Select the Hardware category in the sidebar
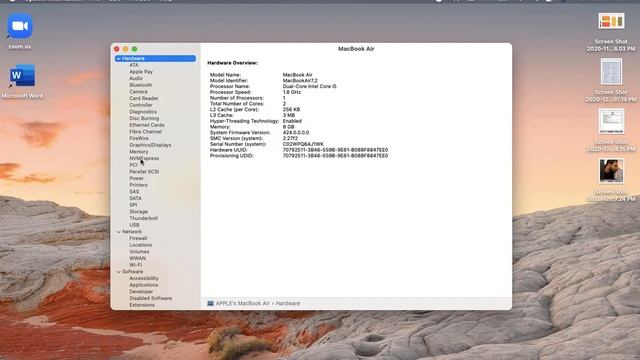Viewport: 640px width, 360px height. 155,58
